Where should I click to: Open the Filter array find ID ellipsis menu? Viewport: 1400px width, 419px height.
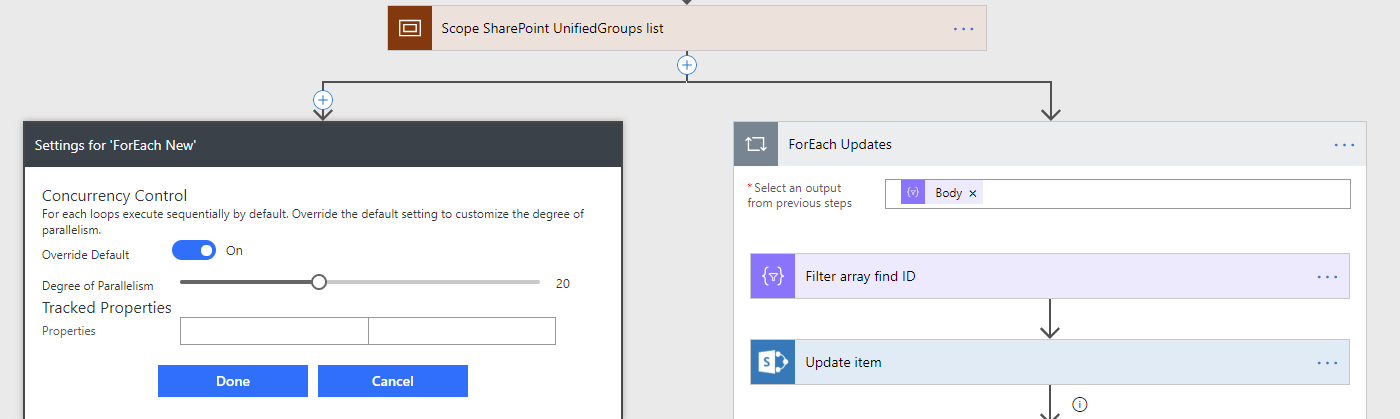tap(1327, 277)
